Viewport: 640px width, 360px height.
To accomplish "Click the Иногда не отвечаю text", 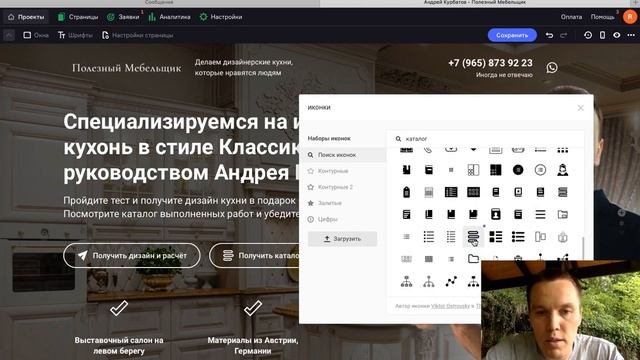I will click(504, 75).
